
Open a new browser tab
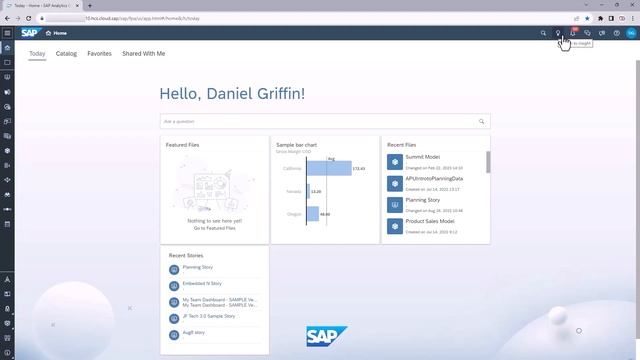pyautogui.click(x=90, y=6)
